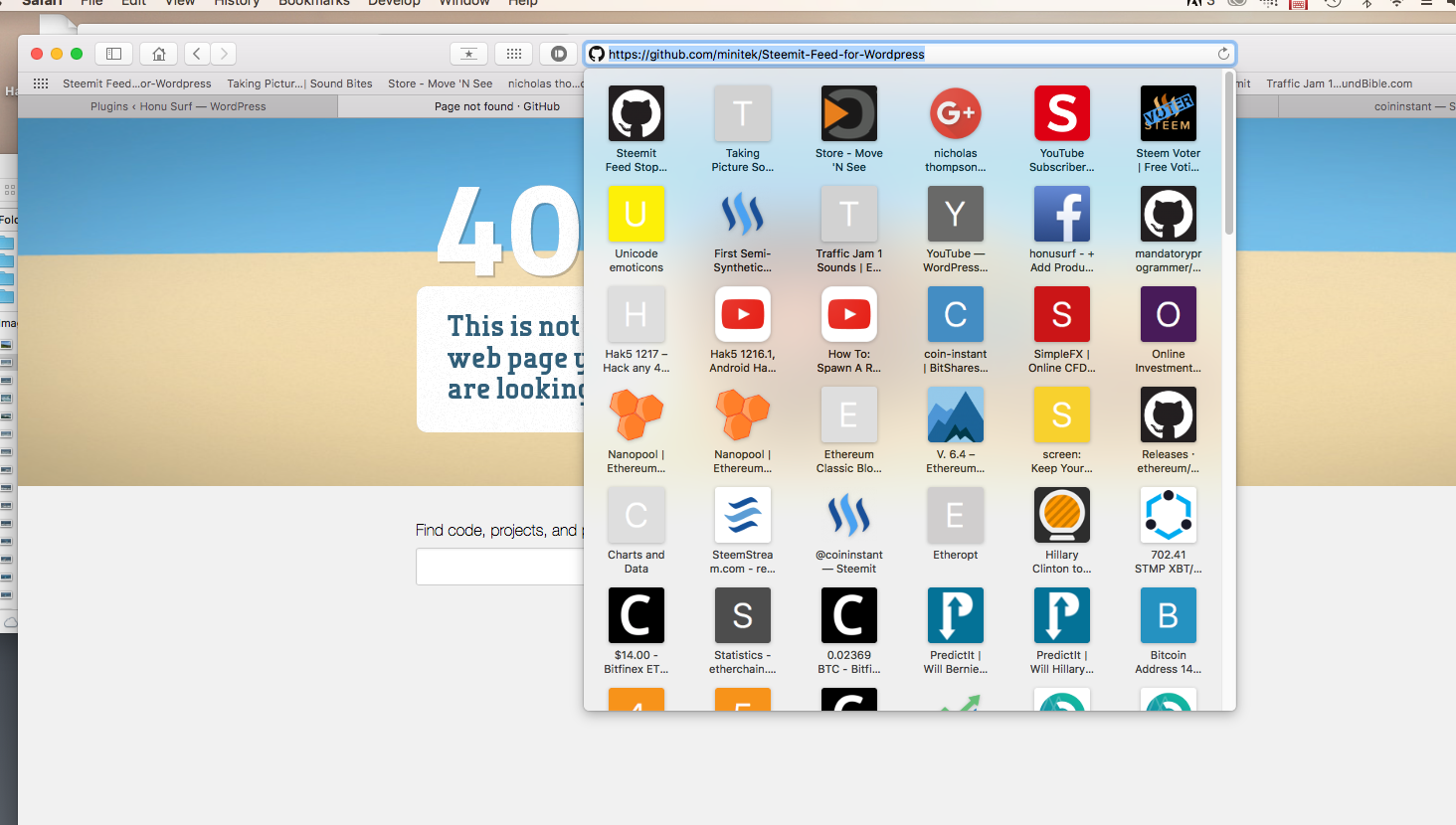Open Traffic Jam 1...undBible.com bookmark
The image size is (1456, 825).
click(x=1339, y=83)
